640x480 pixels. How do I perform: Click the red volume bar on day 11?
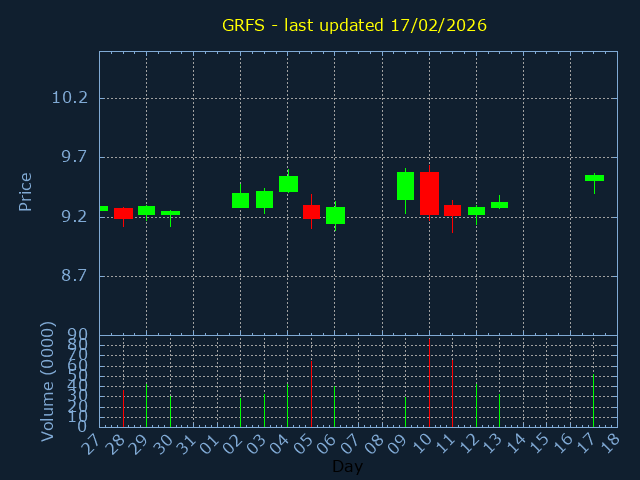[x=452, y=392]
